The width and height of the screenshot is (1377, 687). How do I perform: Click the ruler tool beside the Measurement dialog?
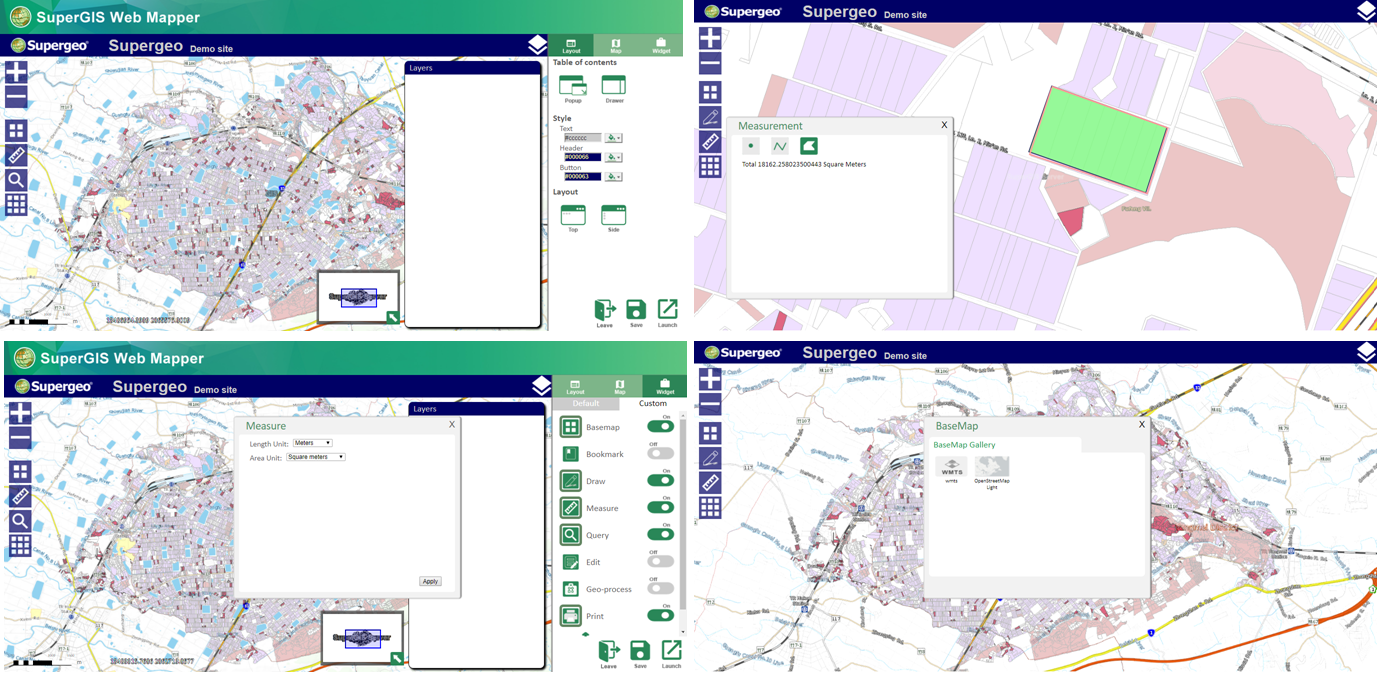[710, 142]
